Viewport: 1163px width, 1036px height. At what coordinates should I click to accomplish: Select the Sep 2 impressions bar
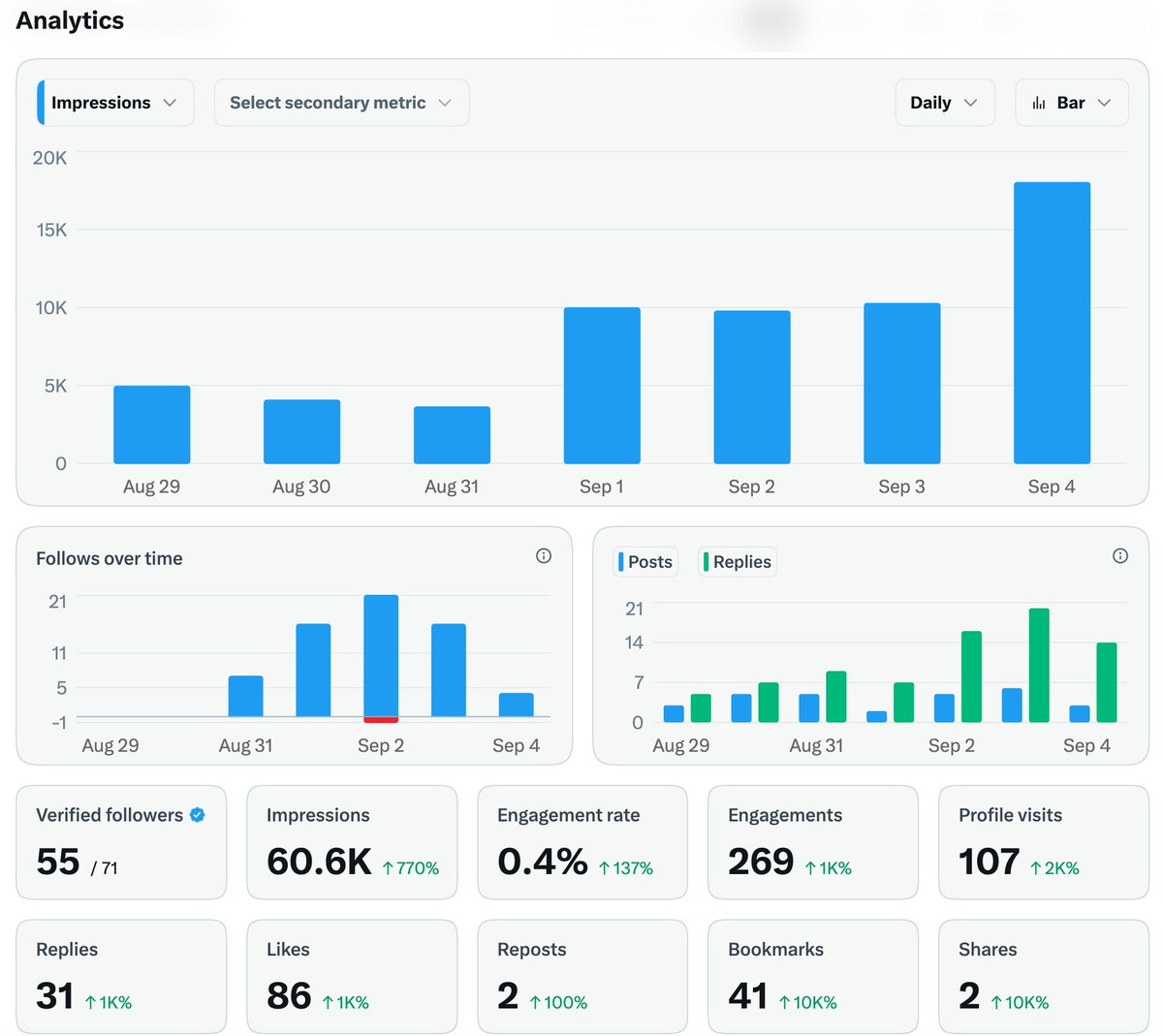coord(752,388)
